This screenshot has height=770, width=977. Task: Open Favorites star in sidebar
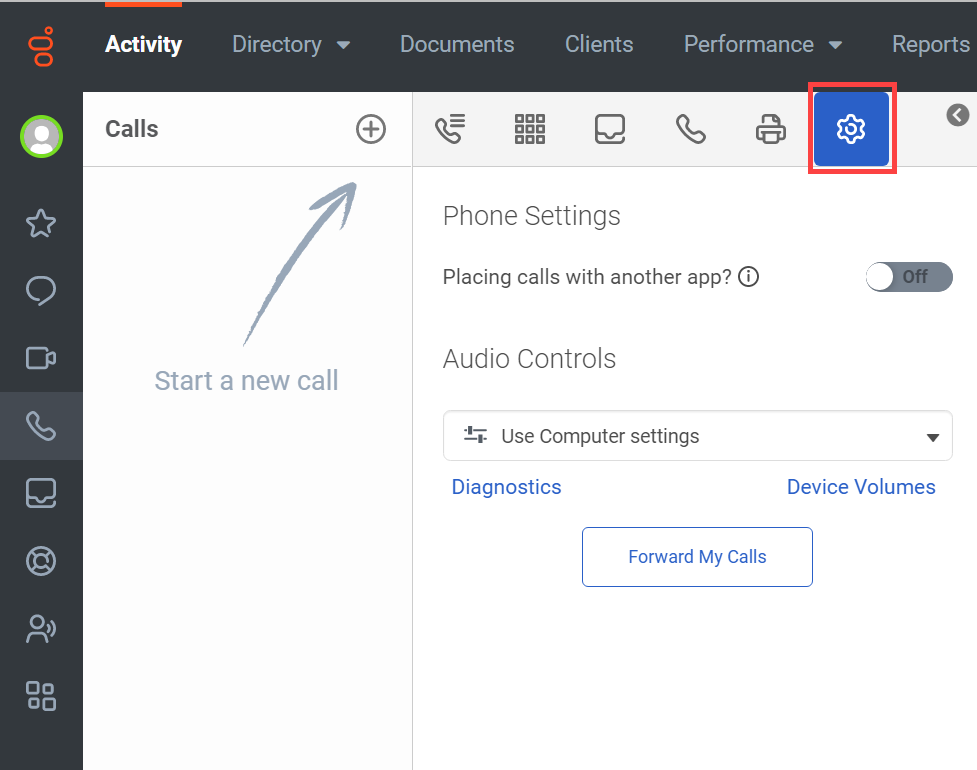click(x=41, y=223)
